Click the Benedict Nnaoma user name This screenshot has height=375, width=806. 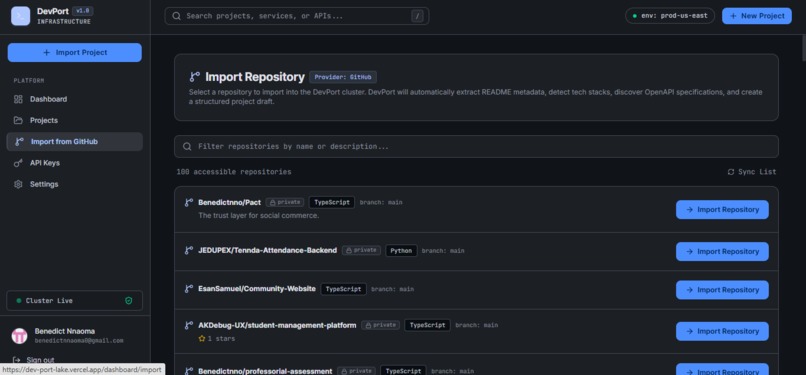(65, 331)
